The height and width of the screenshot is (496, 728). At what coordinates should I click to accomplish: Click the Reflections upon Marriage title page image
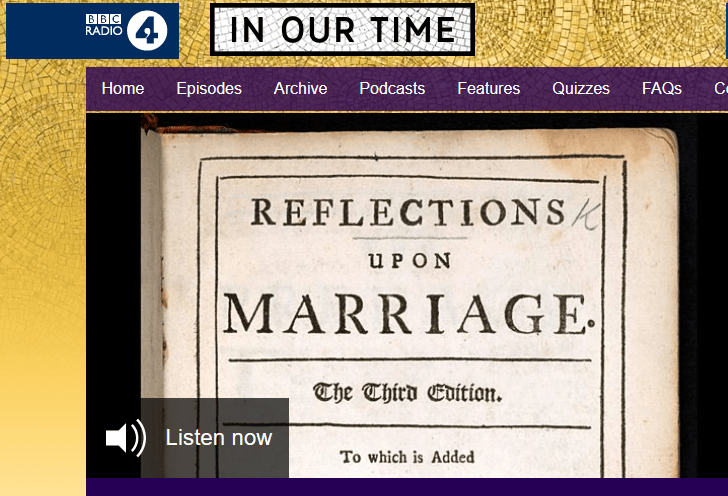pos(407,295)
